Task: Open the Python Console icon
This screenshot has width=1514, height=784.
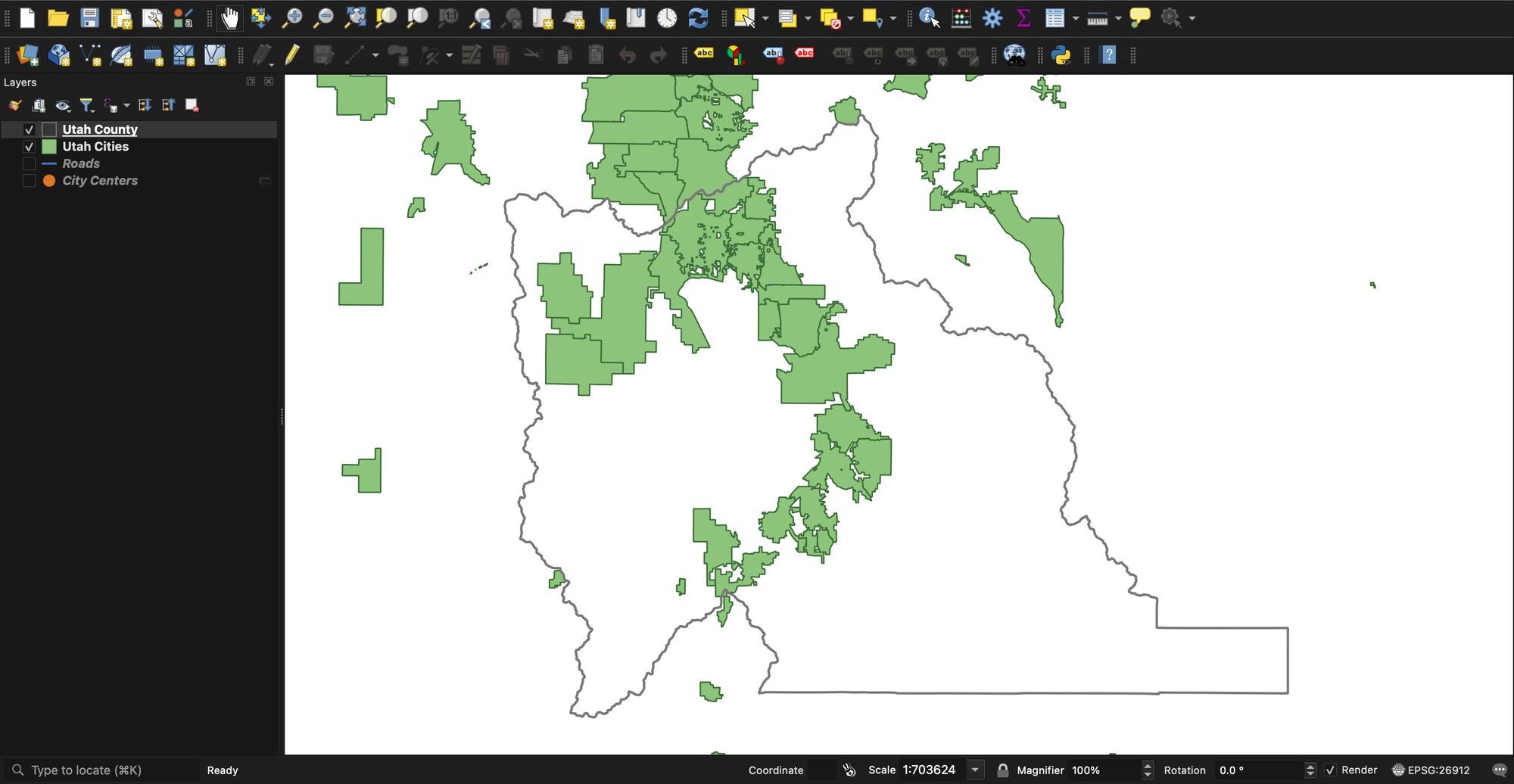Action: click(x=1061, y=54)
